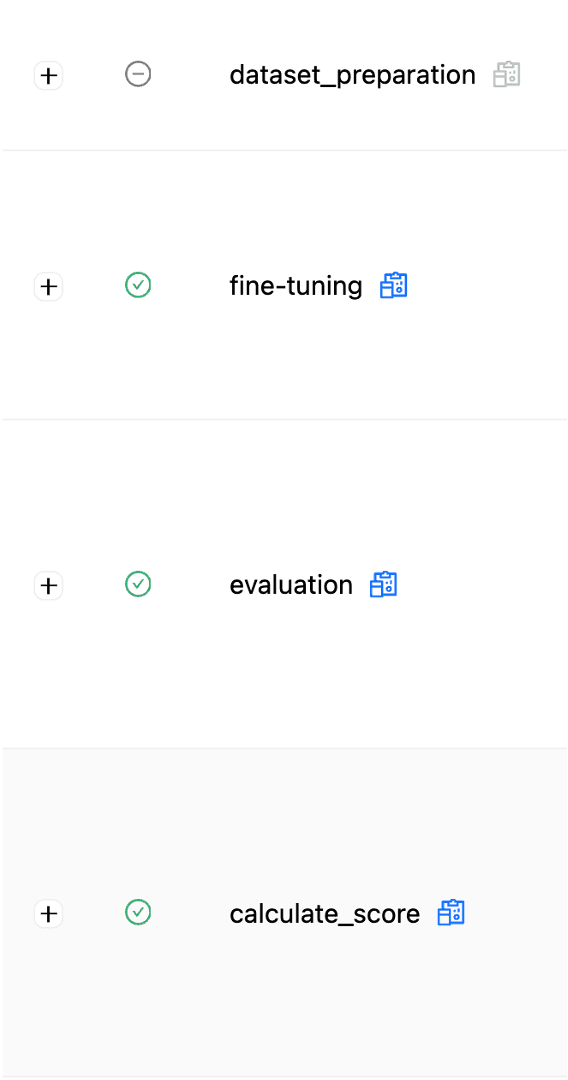Image resolution: width=568 pixels, height=1080 pixels.
Task: Open the blue log icon next to evaluation
Action: (383, 585)
